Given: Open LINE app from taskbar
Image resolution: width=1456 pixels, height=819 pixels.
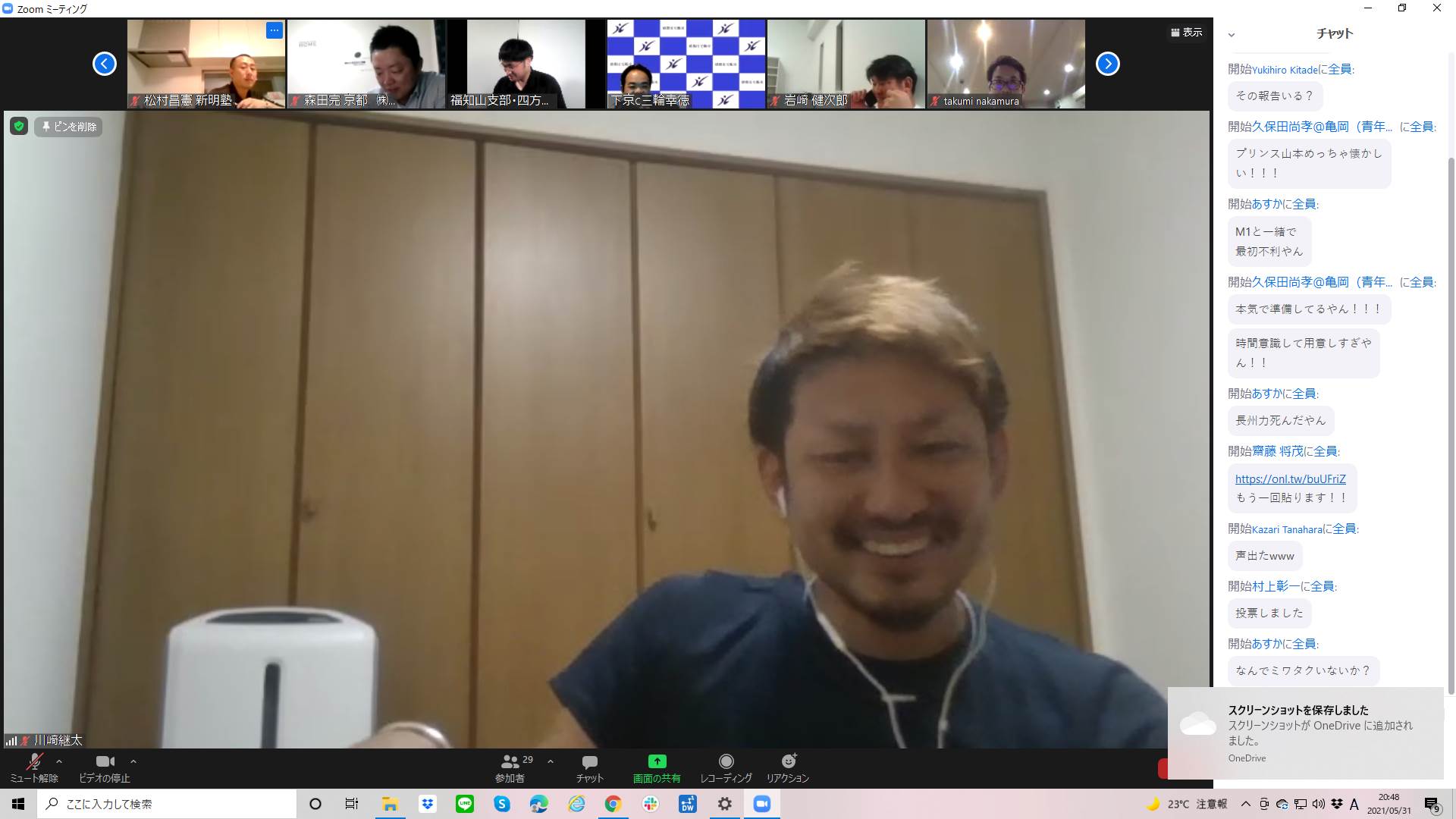Looking at the screenshot, I should click(x=465, y=804).
